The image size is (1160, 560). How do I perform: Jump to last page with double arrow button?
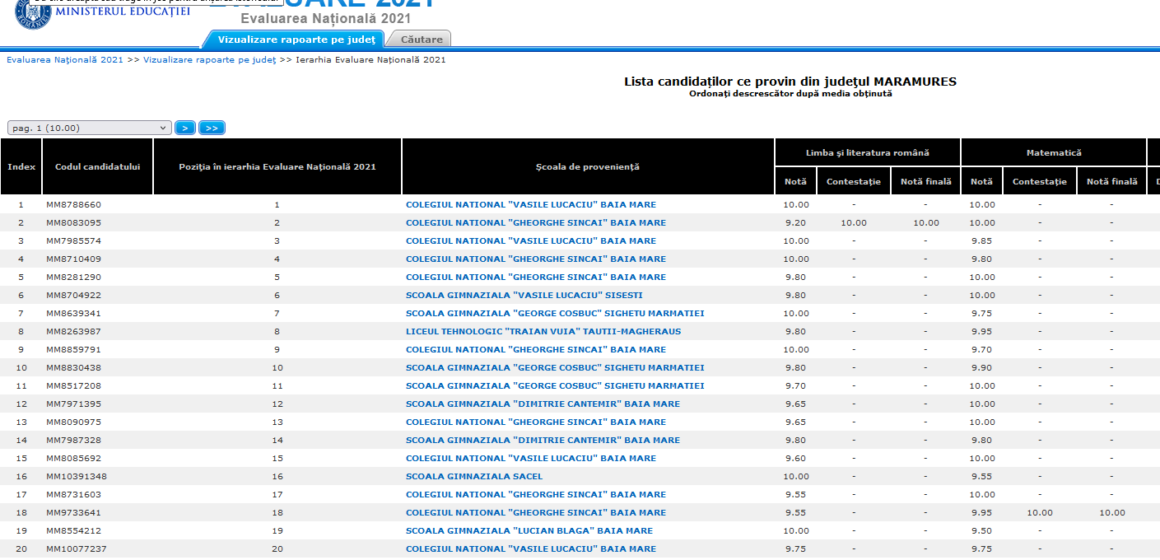(212, 128)
